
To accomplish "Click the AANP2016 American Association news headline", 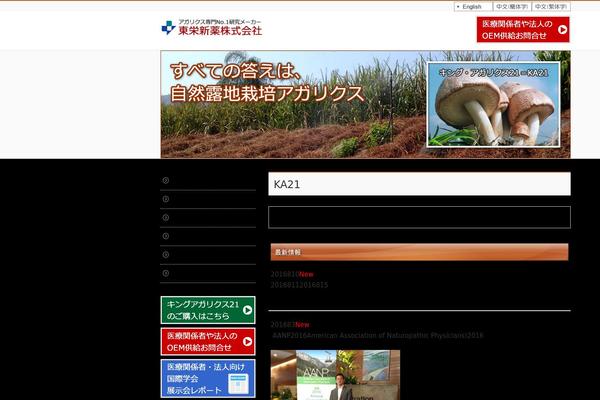I will (377, 335).
